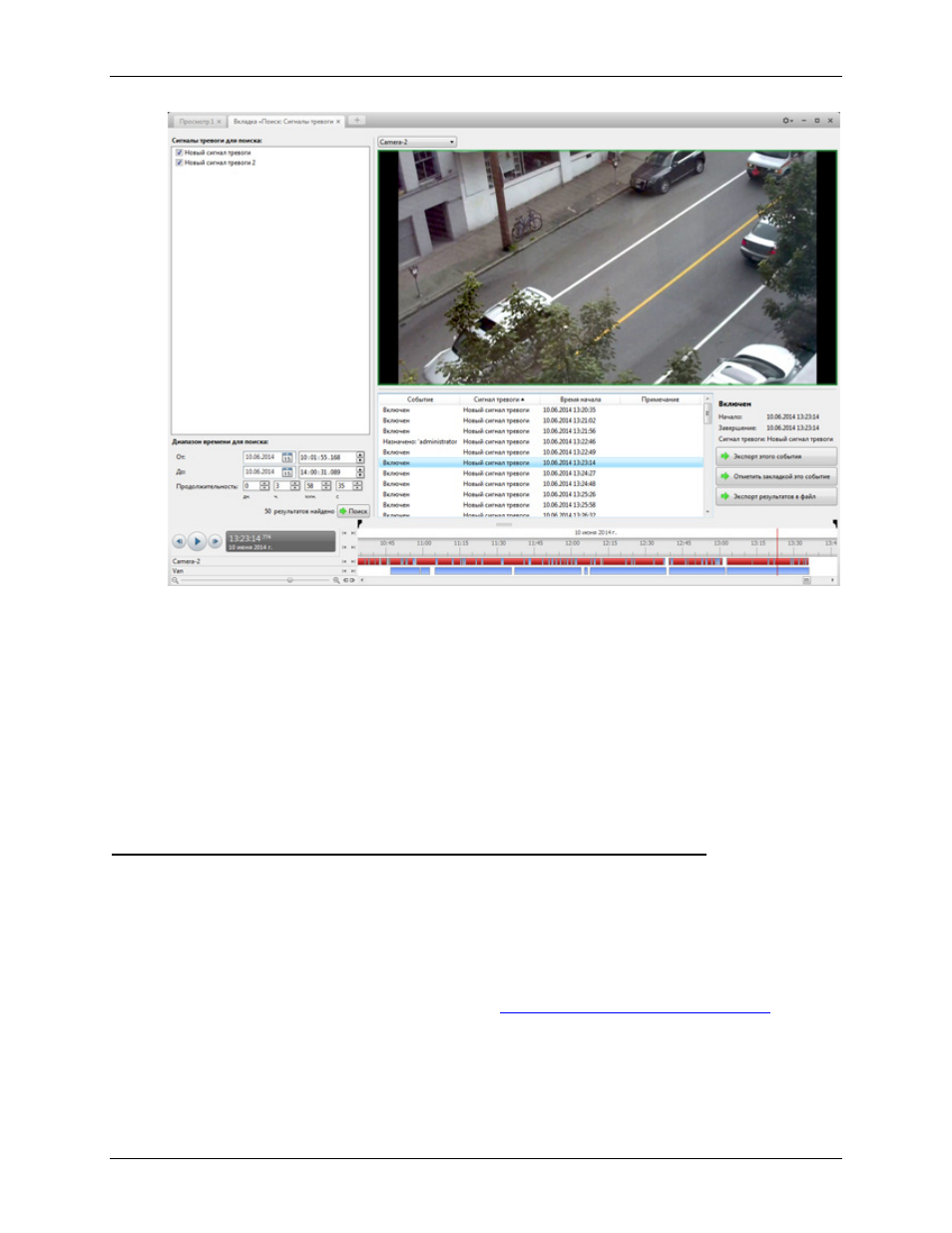Adjust duration days stepper
This screenshot has height=1233, width=952.
(x=265, y=486)
